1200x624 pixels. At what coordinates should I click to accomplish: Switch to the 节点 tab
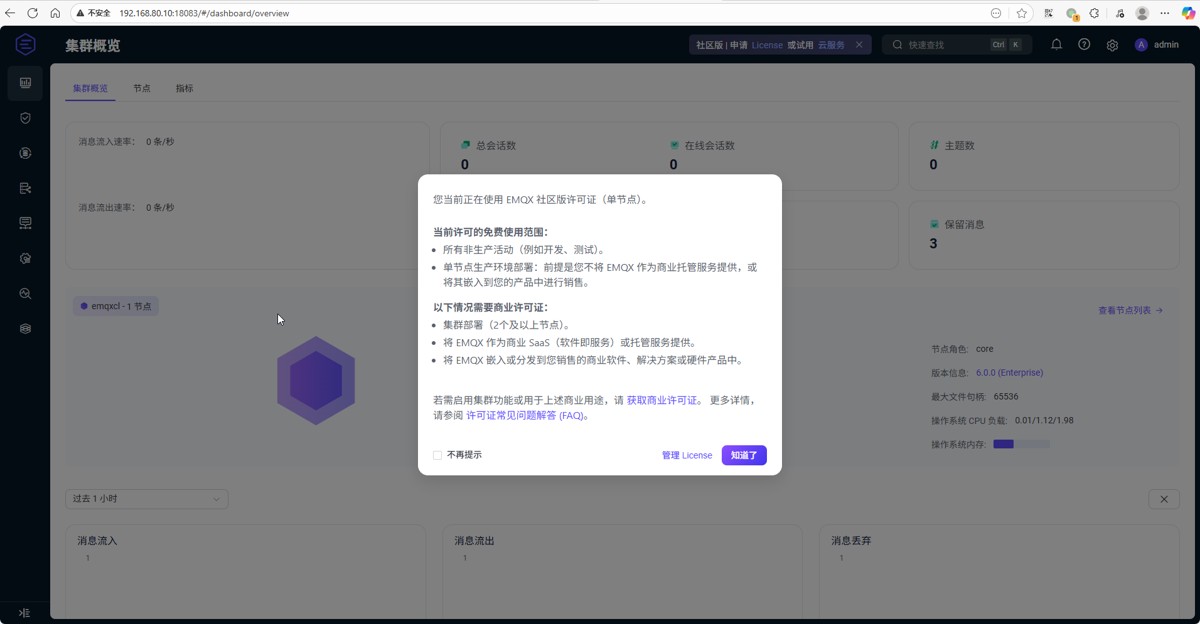(x=142, y=88)
